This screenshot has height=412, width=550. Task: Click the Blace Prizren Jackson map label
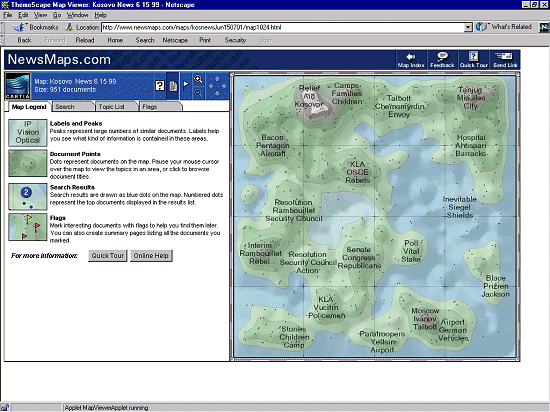tap(496, 286)
